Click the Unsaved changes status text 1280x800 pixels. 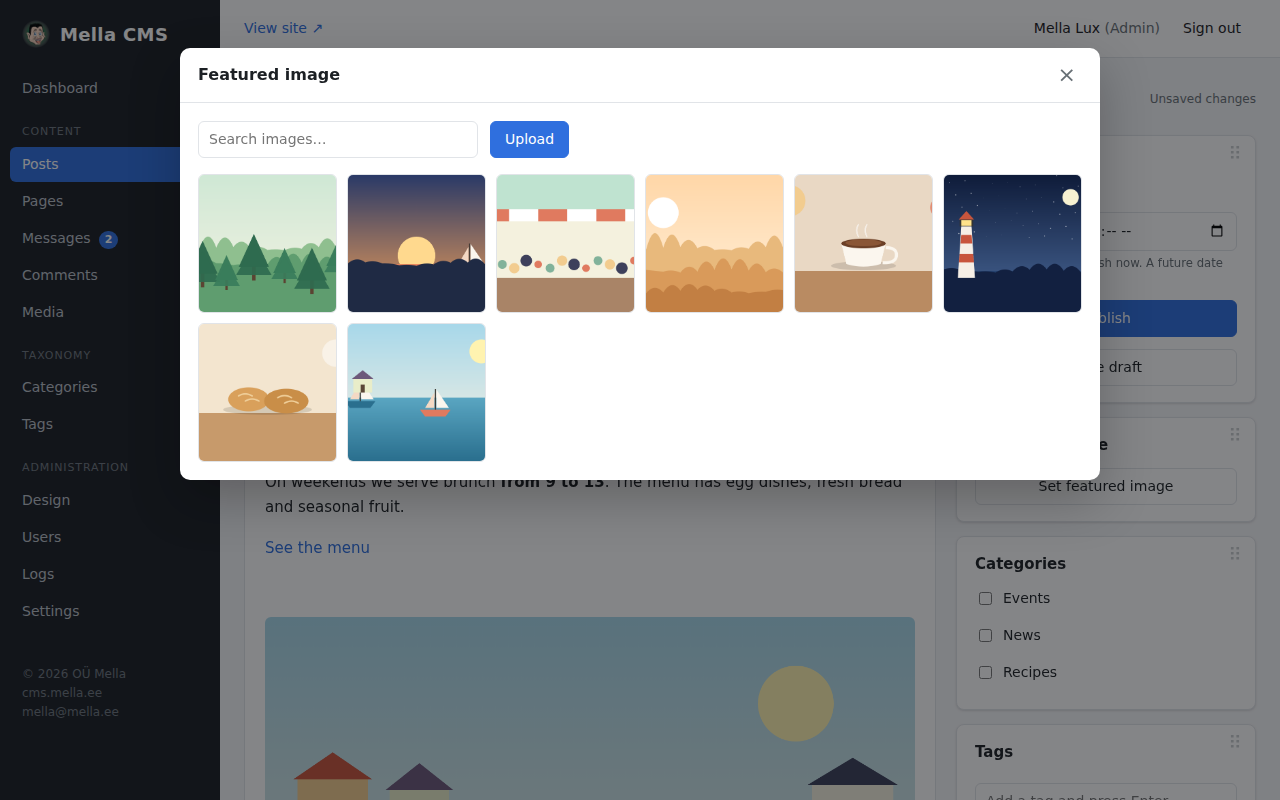point(1203,99)
